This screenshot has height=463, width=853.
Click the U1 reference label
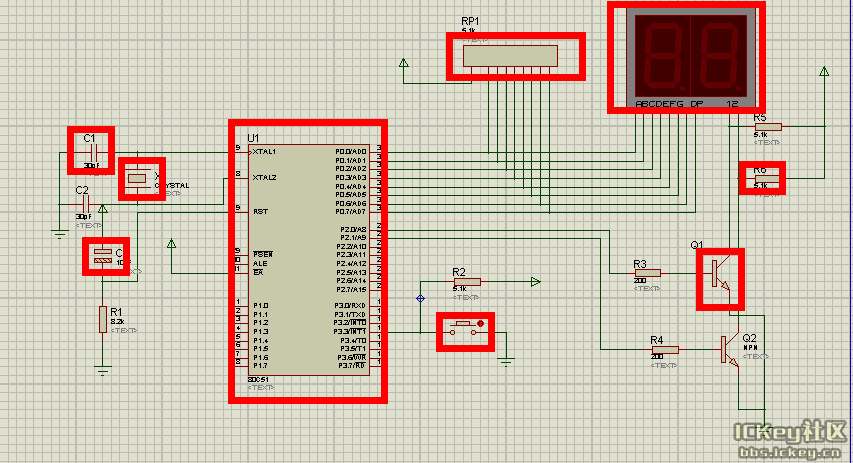[253, 138]
